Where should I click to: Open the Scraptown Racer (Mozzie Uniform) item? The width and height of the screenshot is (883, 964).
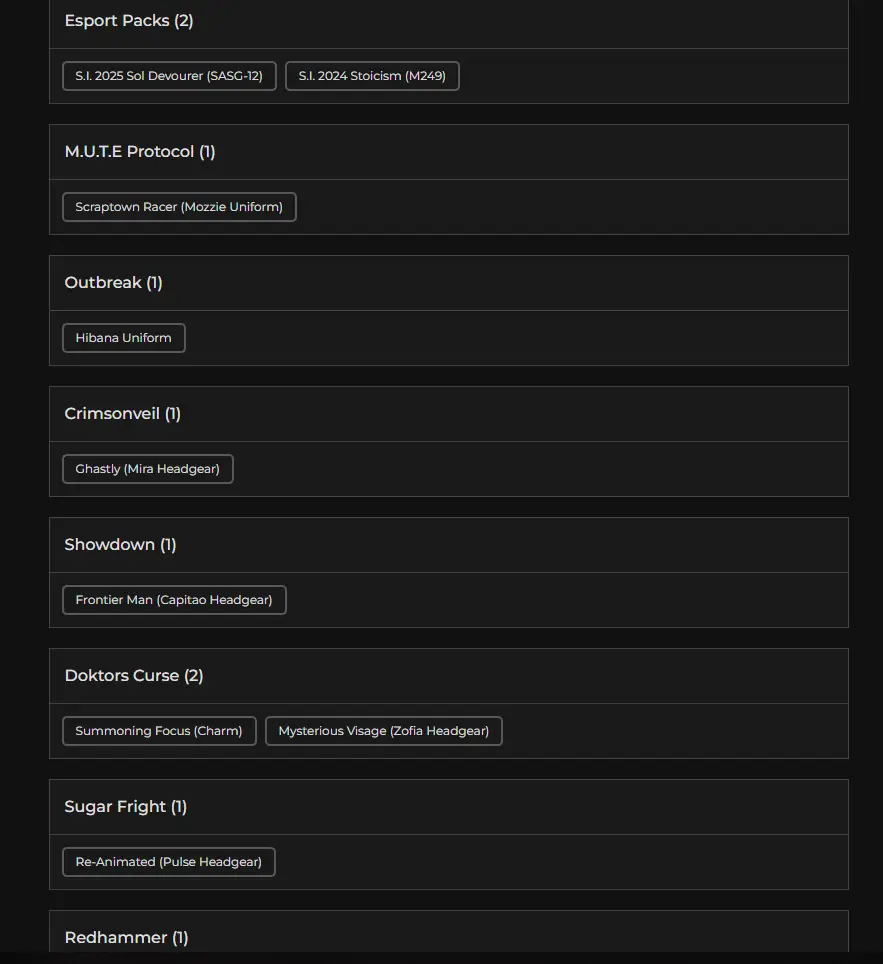(179, 207)
